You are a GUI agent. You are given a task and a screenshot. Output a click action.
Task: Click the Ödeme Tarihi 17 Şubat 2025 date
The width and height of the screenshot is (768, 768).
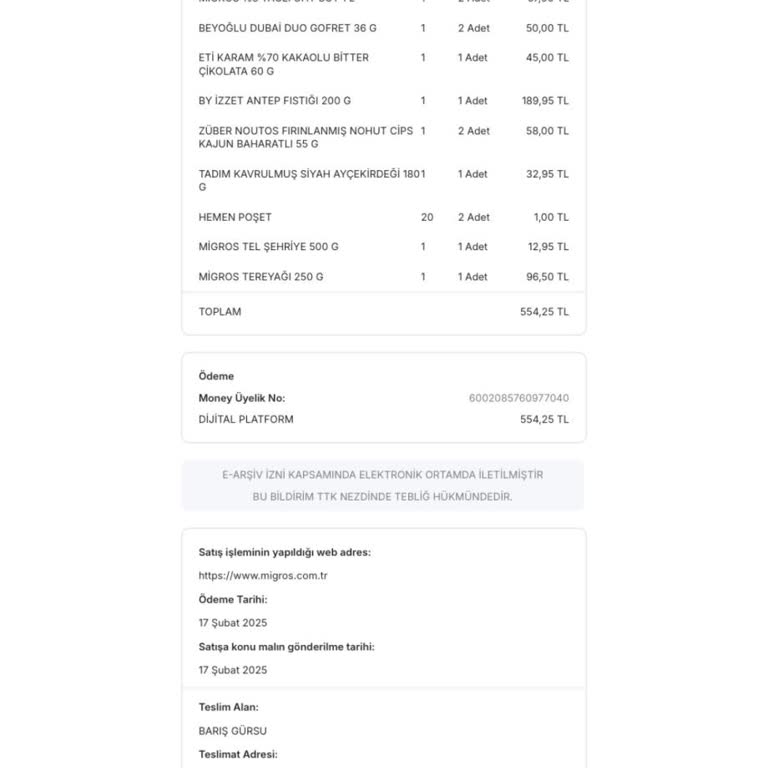[x=233, y=623]
